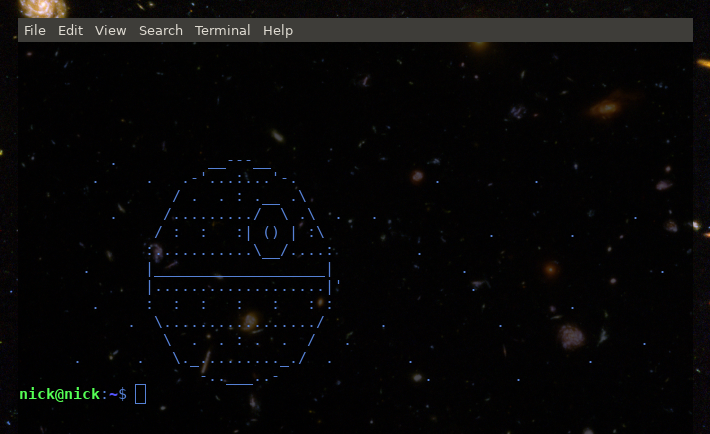
Task: Open the Help menu
Action: pyautogui.click(x=278, y=31)
